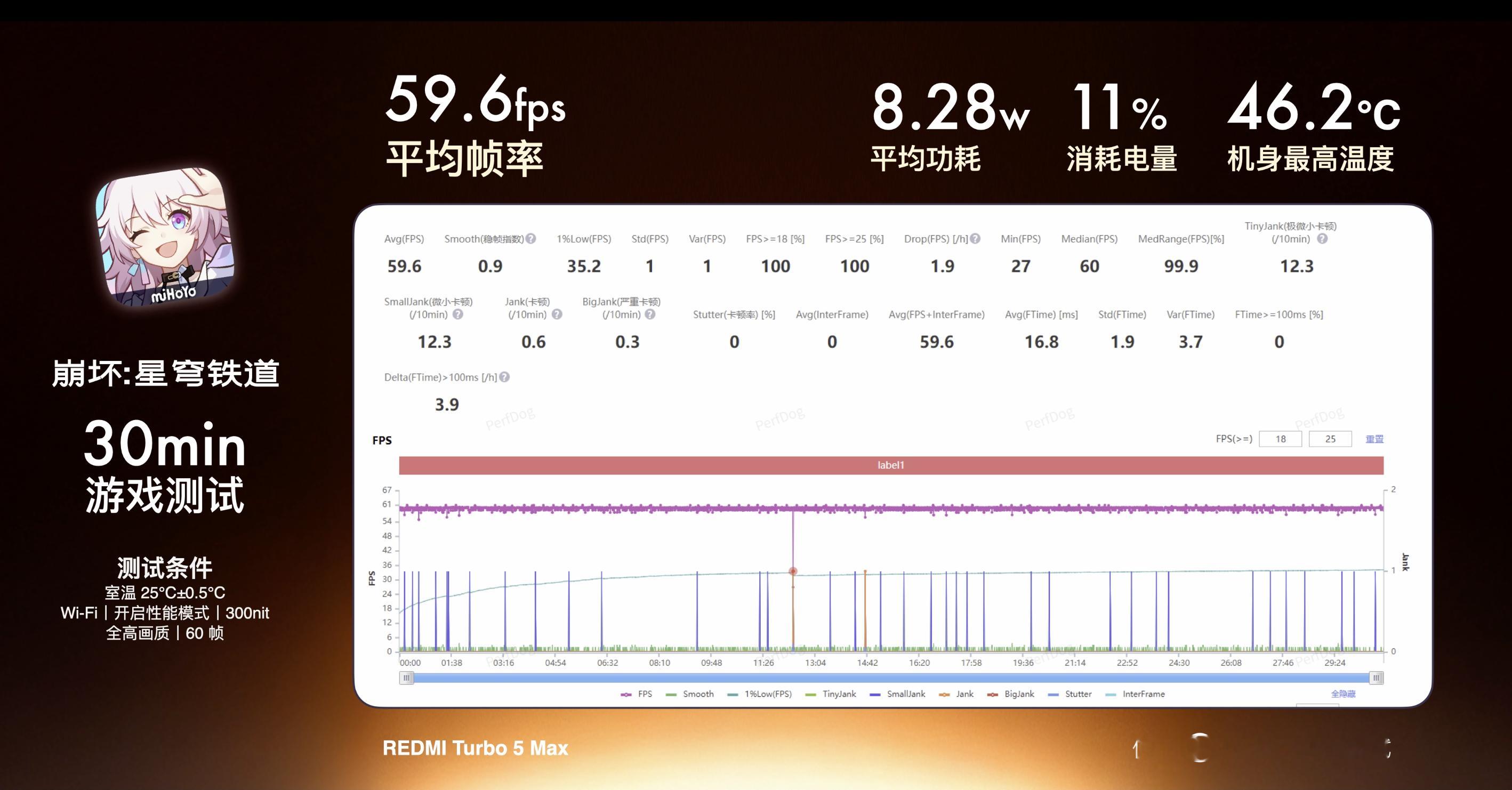Click left handle of timeline range slider
1512x790 pixels.
[x=406, y=678]
